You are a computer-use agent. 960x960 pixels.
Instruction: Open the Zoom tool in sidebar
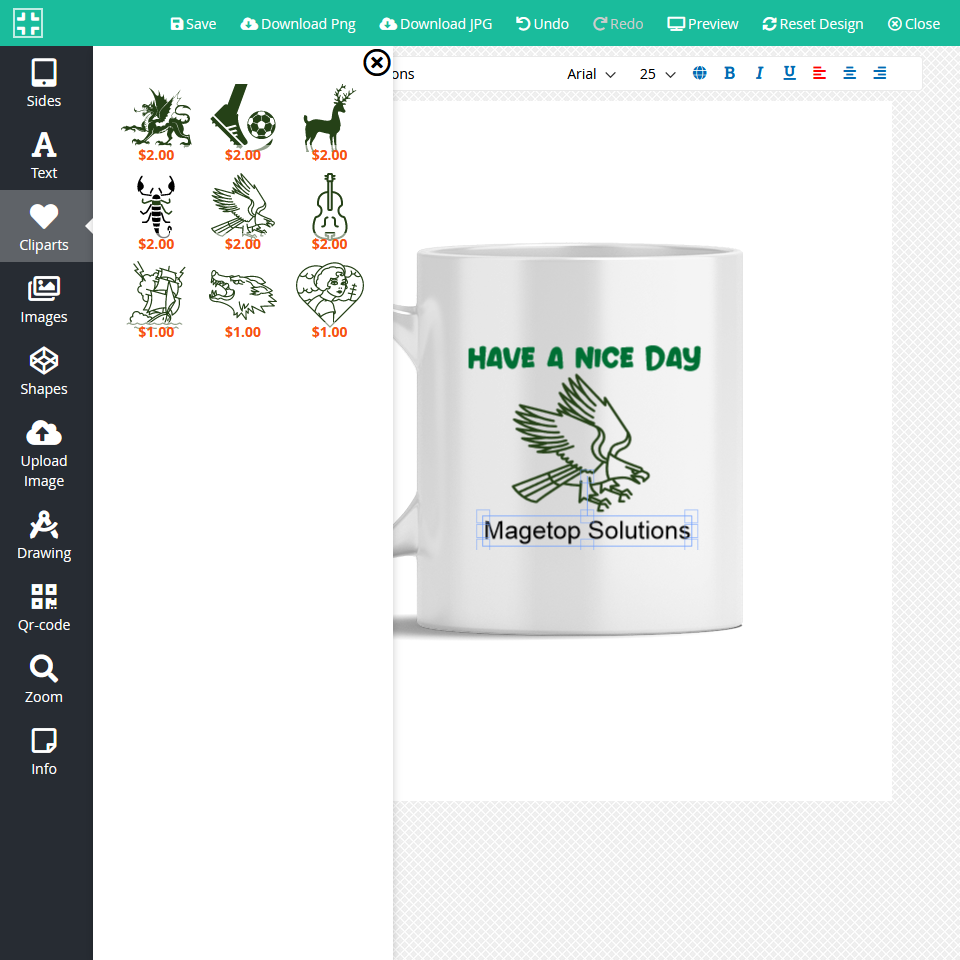[x=44, y=679]
